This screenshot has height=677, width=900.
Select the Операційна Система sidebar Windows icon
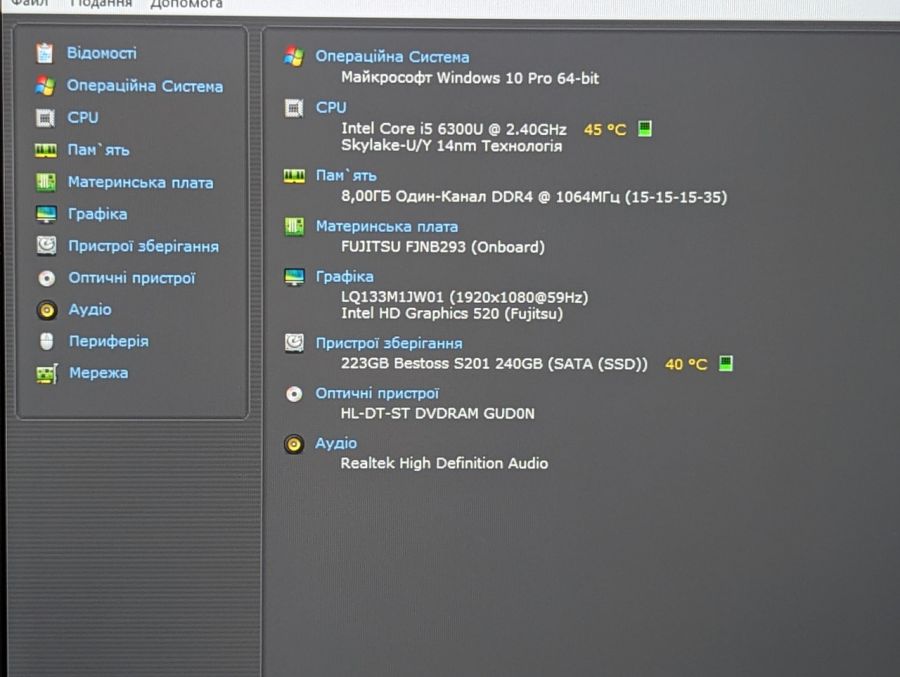[x=45, y=86]
